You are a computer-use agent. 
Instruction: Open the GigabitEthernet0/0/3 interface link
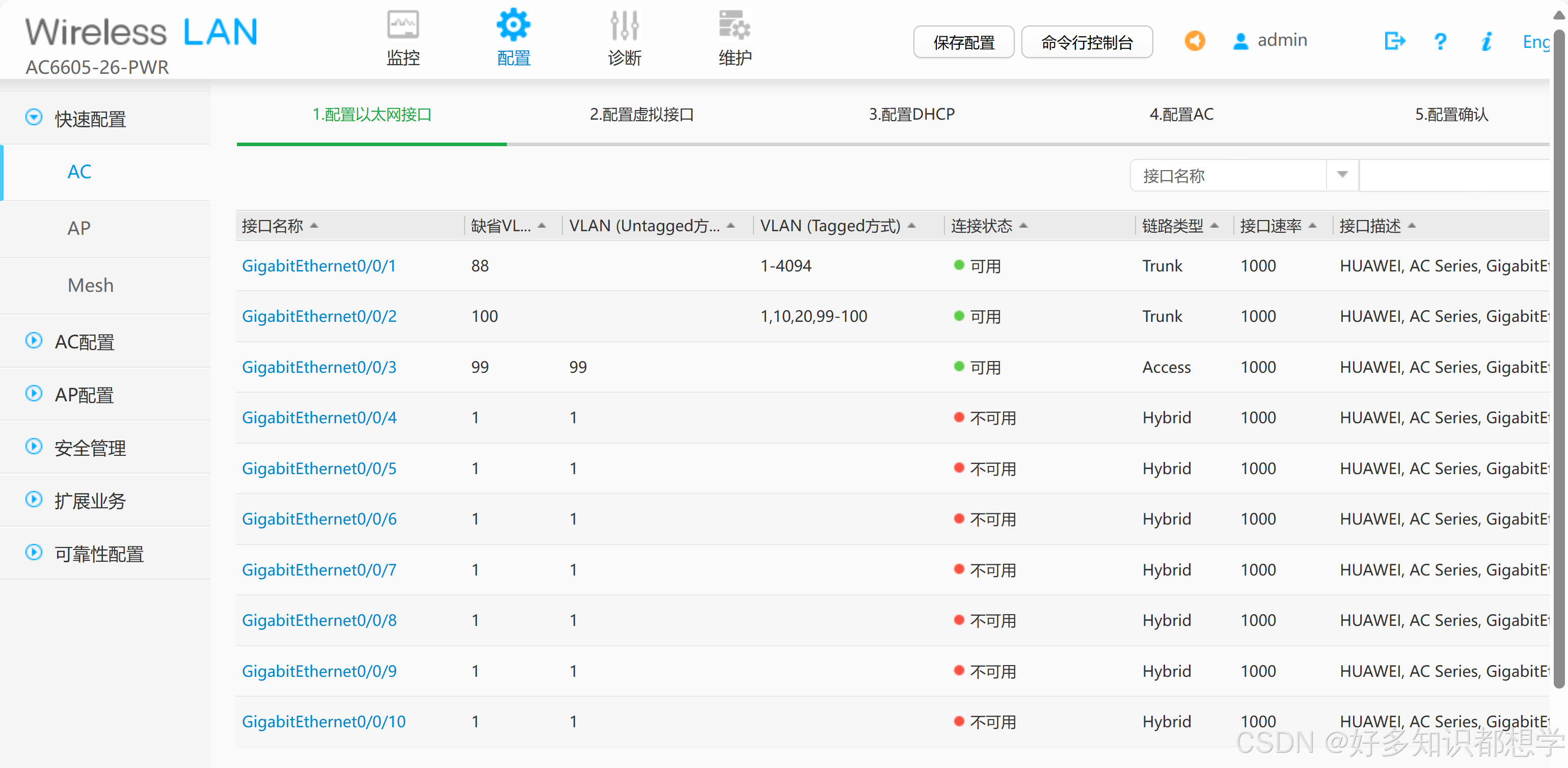click(318, 367)
